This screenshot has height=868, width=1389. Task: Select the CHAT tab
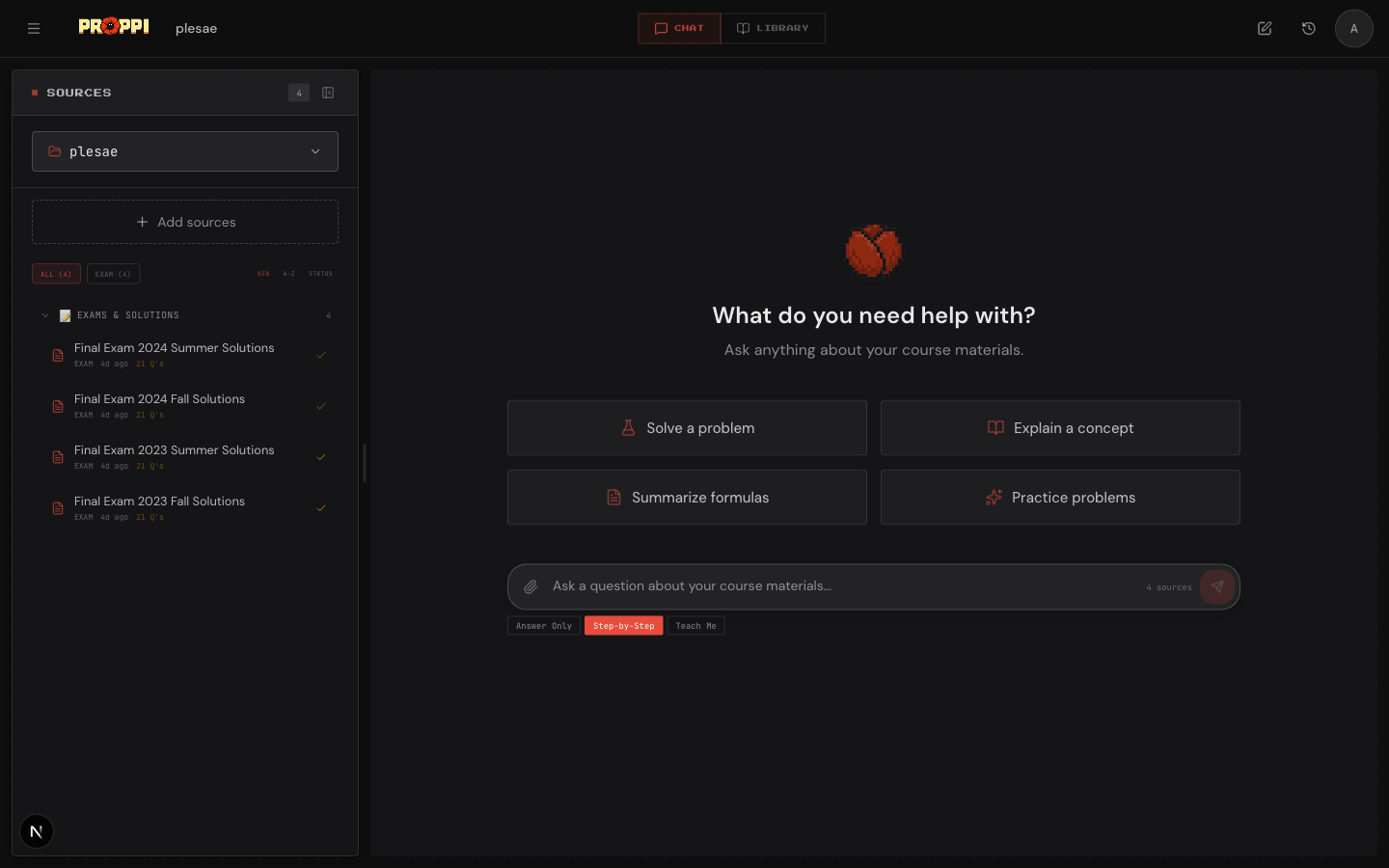click(x=678, y=28)
